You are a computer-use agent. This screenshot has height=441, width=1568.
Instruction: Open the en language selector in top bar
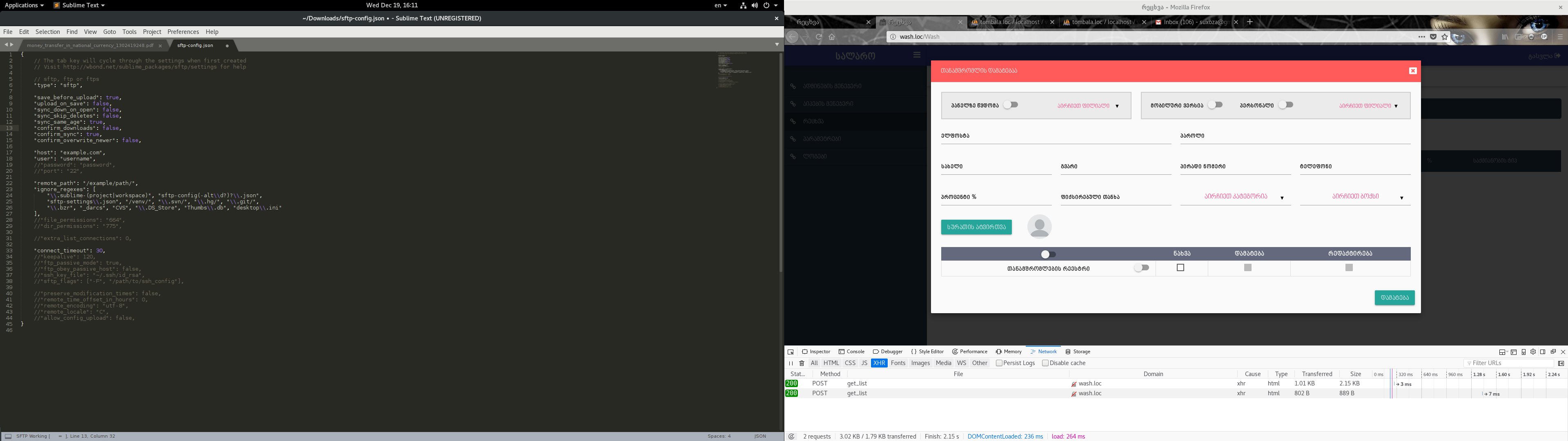coord(721,5)
